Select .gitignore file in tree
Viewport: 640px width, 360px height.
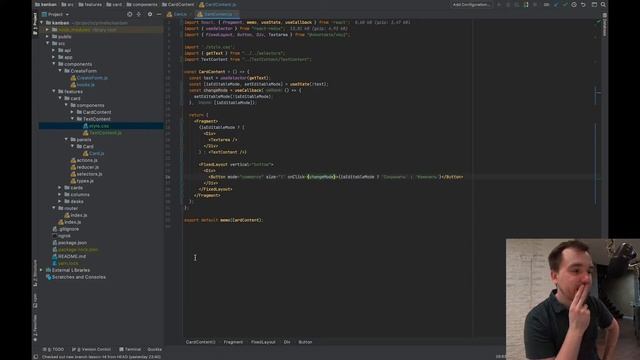tap(65, 229)
